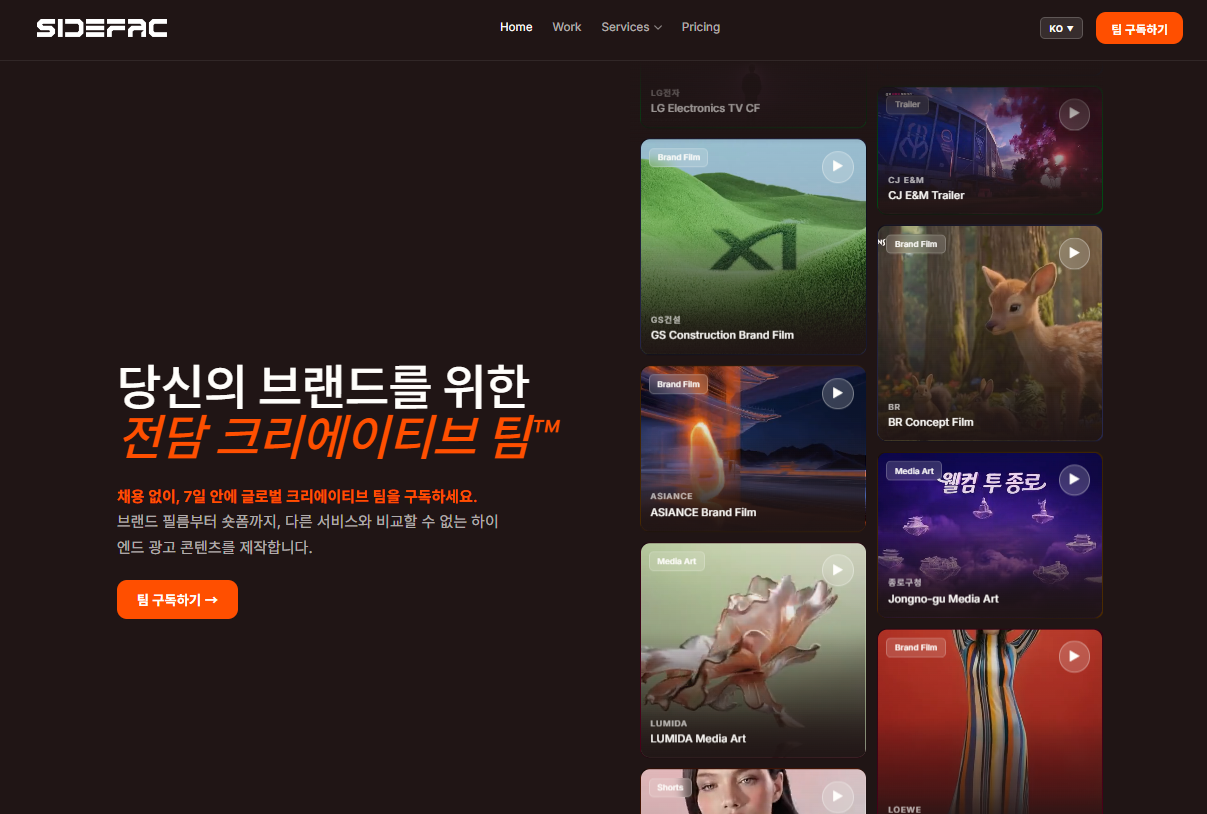Open the LG Electronics TV CF card
The height and width of the screenshot is (814, 1207).
tap(753, 99)
